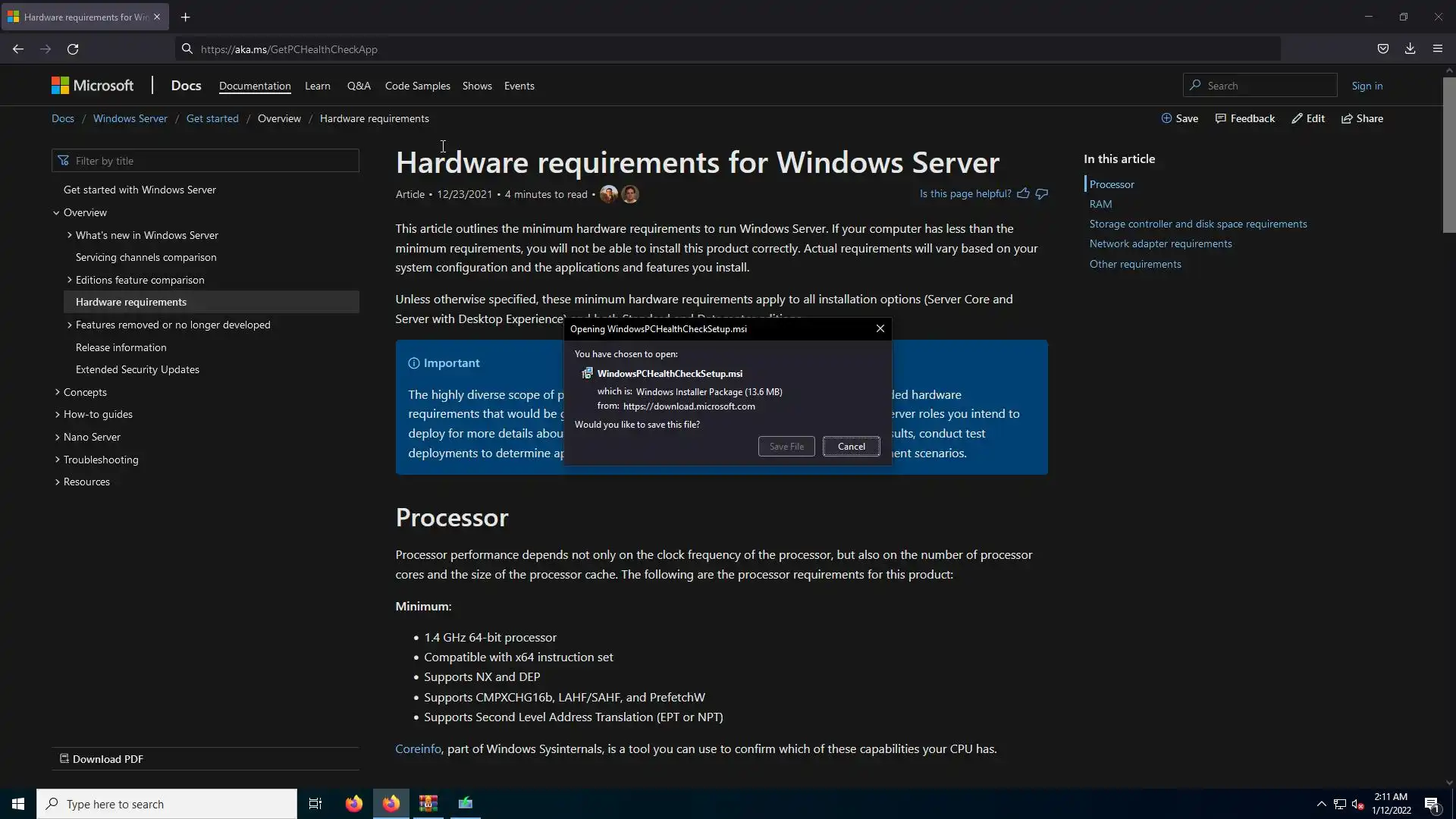Jump to Network adapter requirements section
Viewport: 1456px width, 819px height.
1160,244
